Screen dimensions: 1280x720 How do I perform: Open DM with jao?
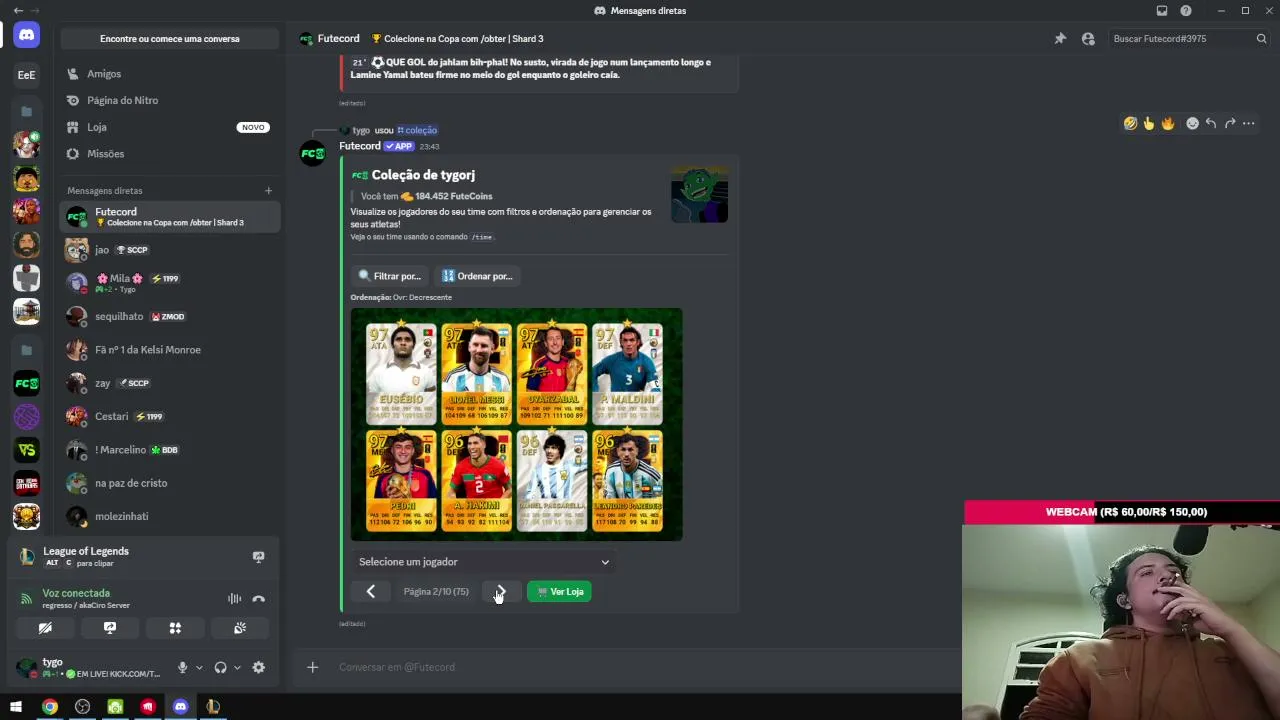coord(170,249)
